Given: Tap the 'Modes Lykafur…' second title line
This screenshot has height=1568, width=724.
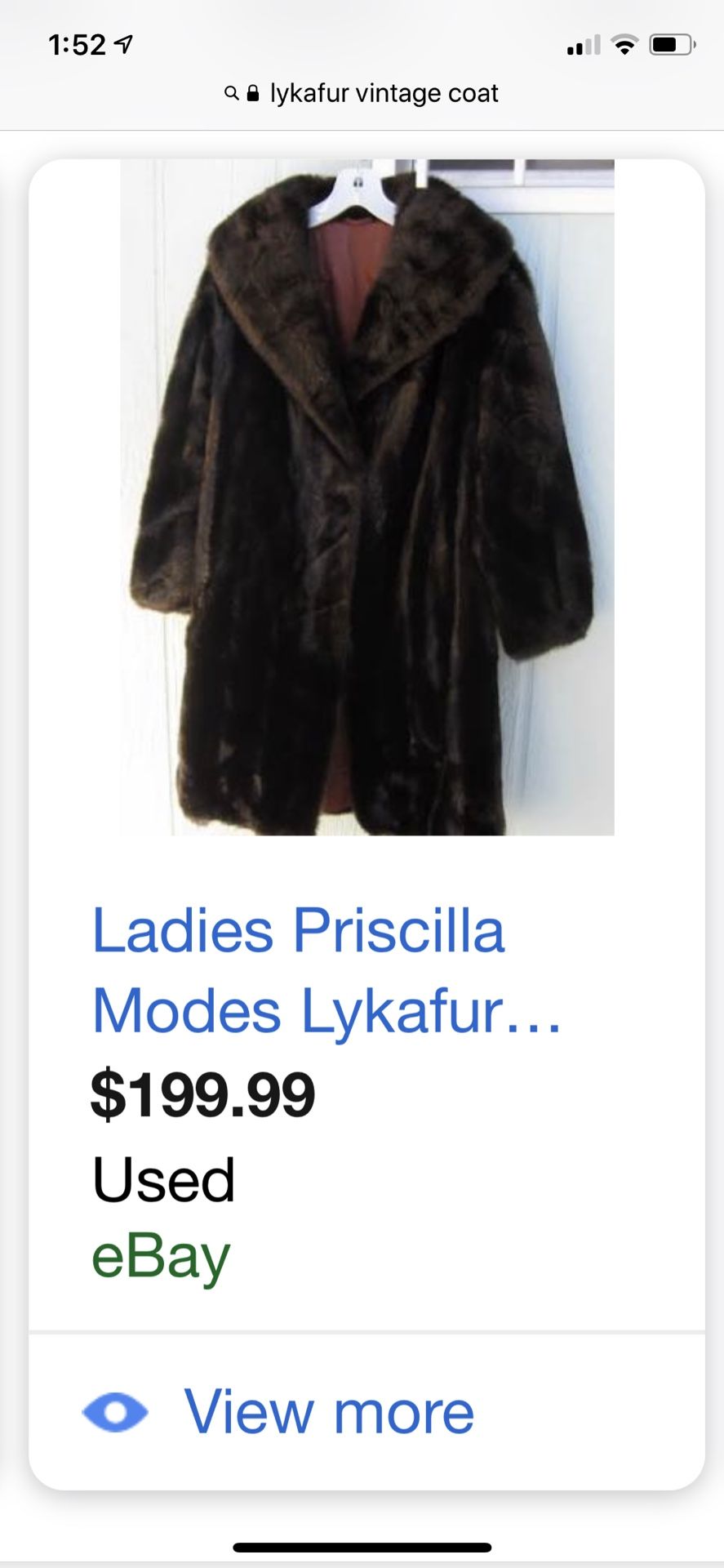Looking at the screenshot, I should tap(326, 1012).
